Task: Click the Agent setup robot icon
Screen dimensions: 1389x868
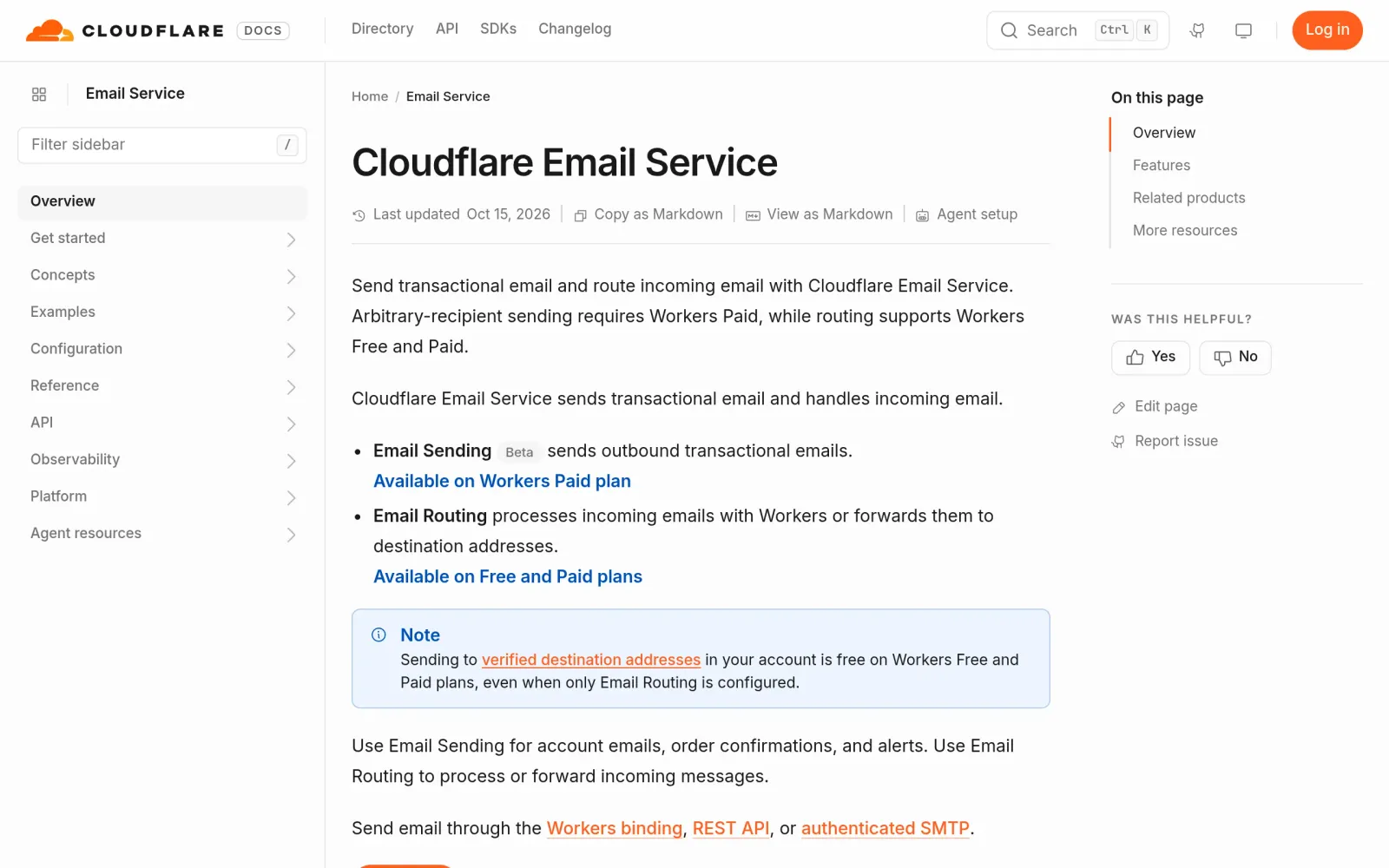Action: [922, 215]
